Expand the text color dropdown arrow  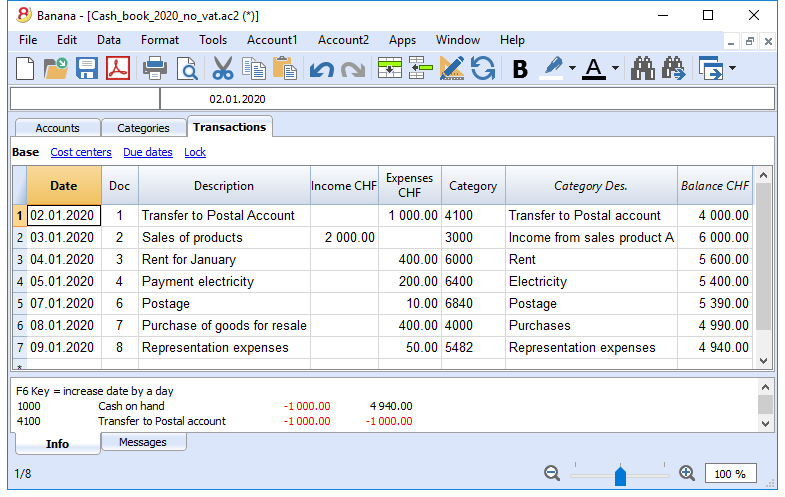(x=615, y=68)
